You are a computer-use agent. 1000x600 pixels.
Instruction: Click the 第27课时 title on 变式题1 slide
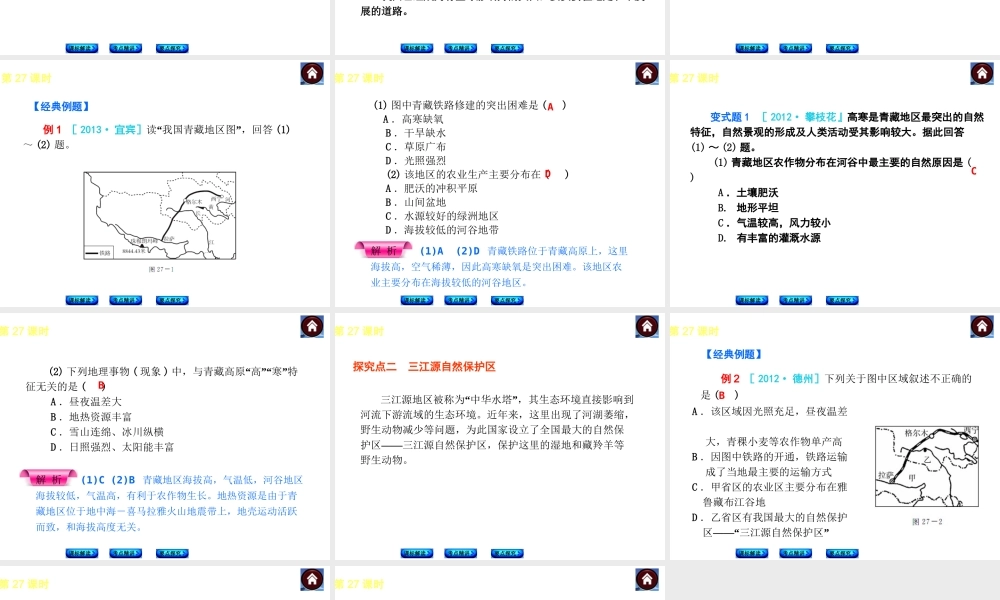pyautogui.click(x=694, y=78)
